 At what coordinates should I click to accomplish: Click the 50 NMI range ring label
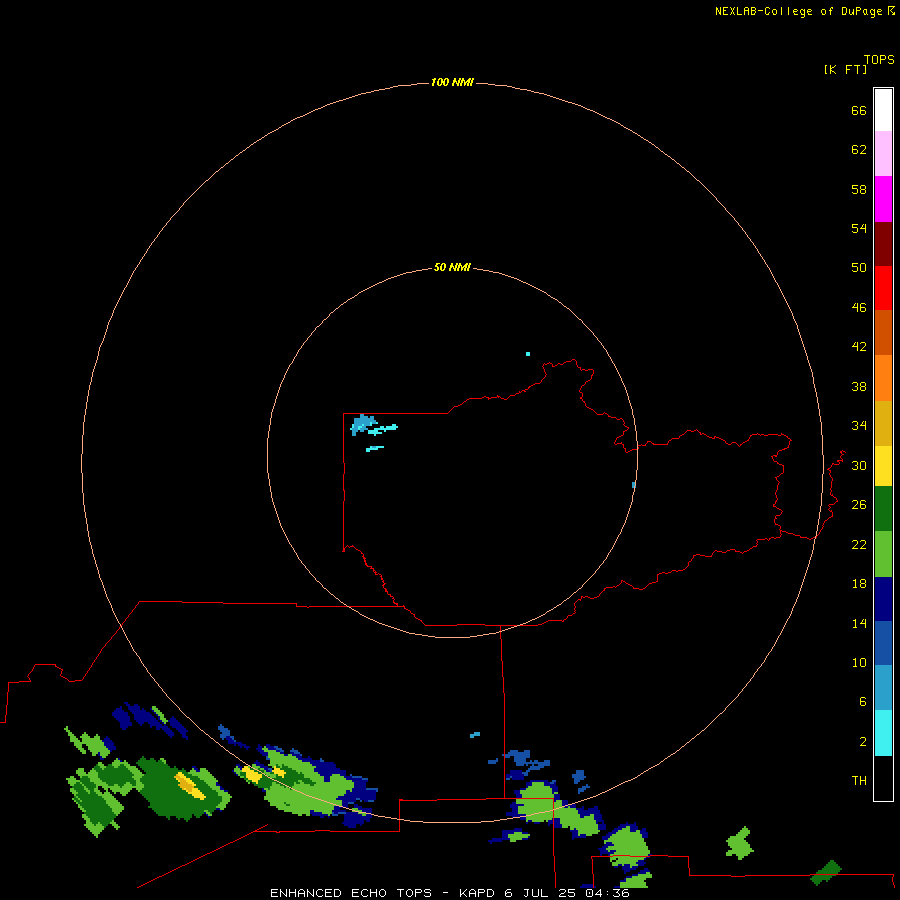click(452, 267)
